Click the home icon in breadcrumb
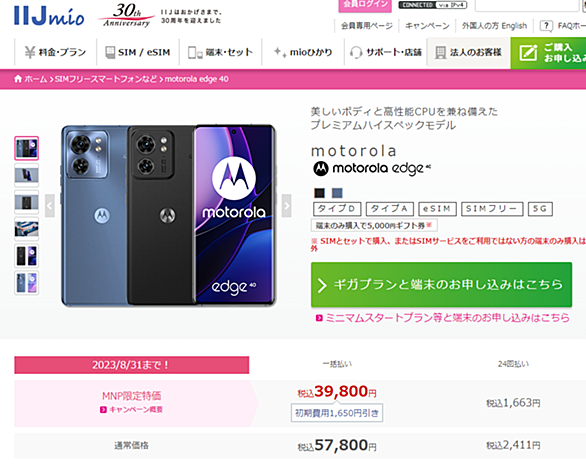 [x=18, y=79]
